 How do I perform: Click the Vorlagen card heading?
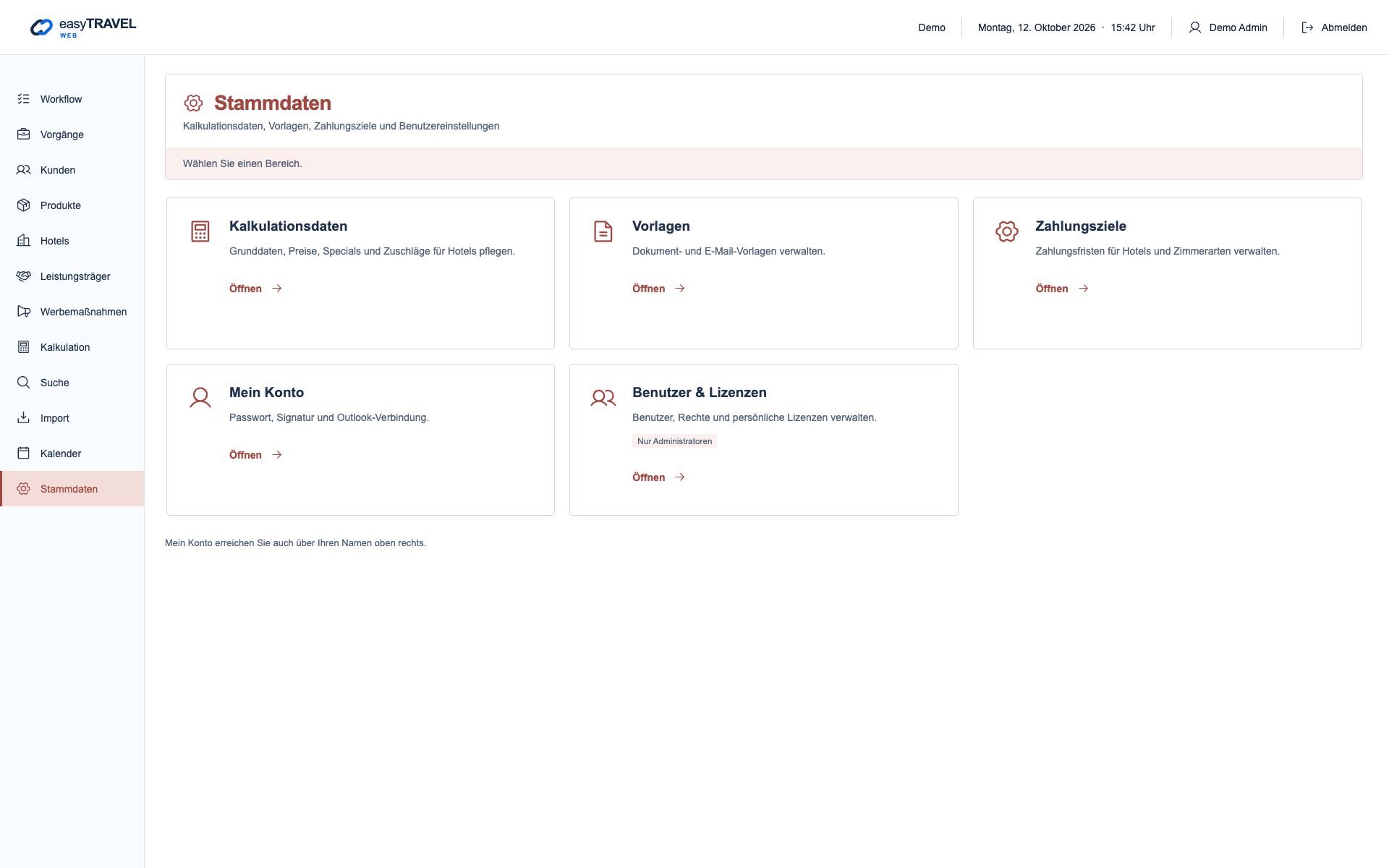(661, 226)
